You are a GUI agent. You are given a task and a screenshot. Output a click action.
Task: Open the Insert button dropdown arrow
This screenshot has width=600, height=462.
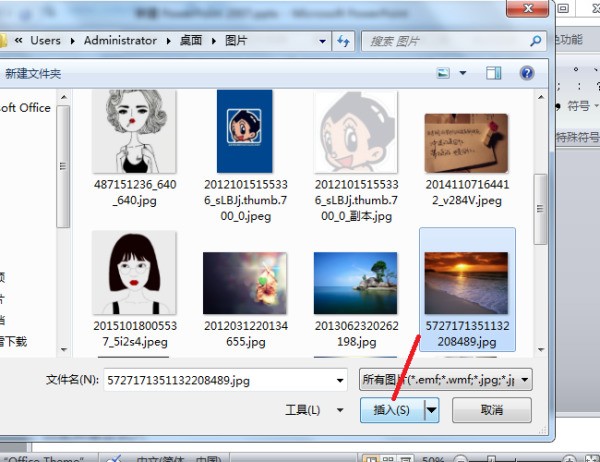432,410
